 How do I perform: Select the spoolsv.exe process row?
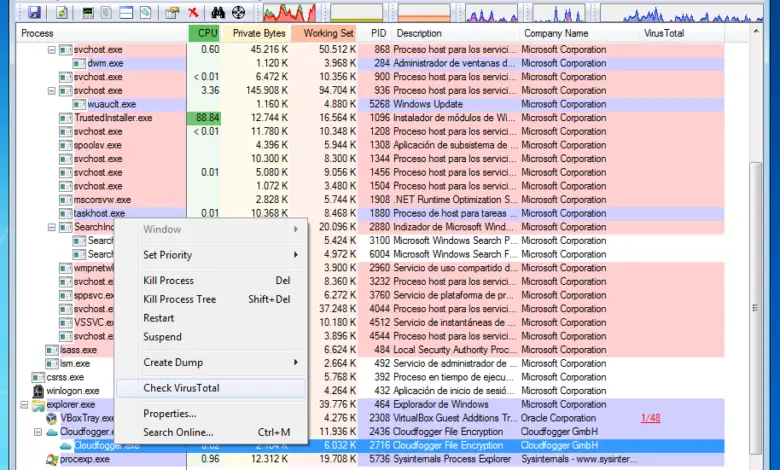point(370,145)
